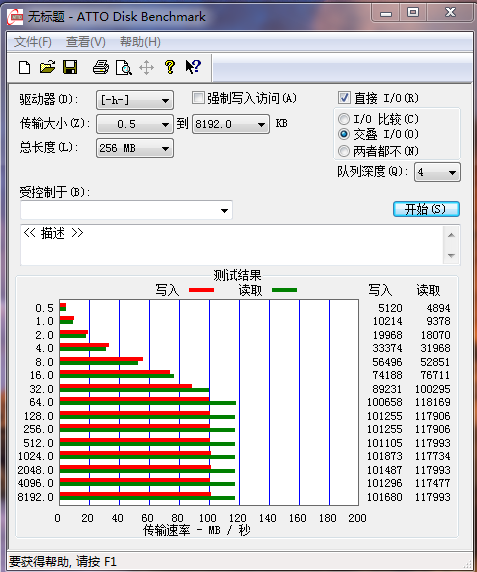Open the 8192.0 ending transfer size dropdown

point(231,124)
